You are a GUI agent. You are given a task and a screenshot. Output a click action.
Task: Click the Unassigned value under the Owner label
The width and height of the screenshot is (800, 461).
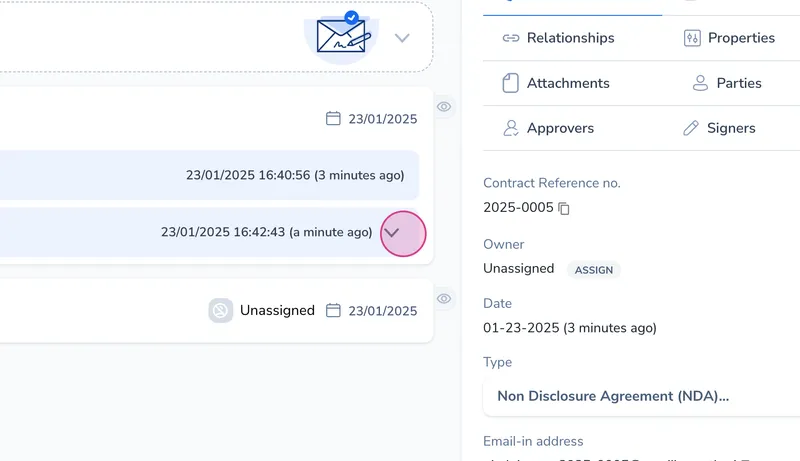pyautogui.click(x=518, y=268)
